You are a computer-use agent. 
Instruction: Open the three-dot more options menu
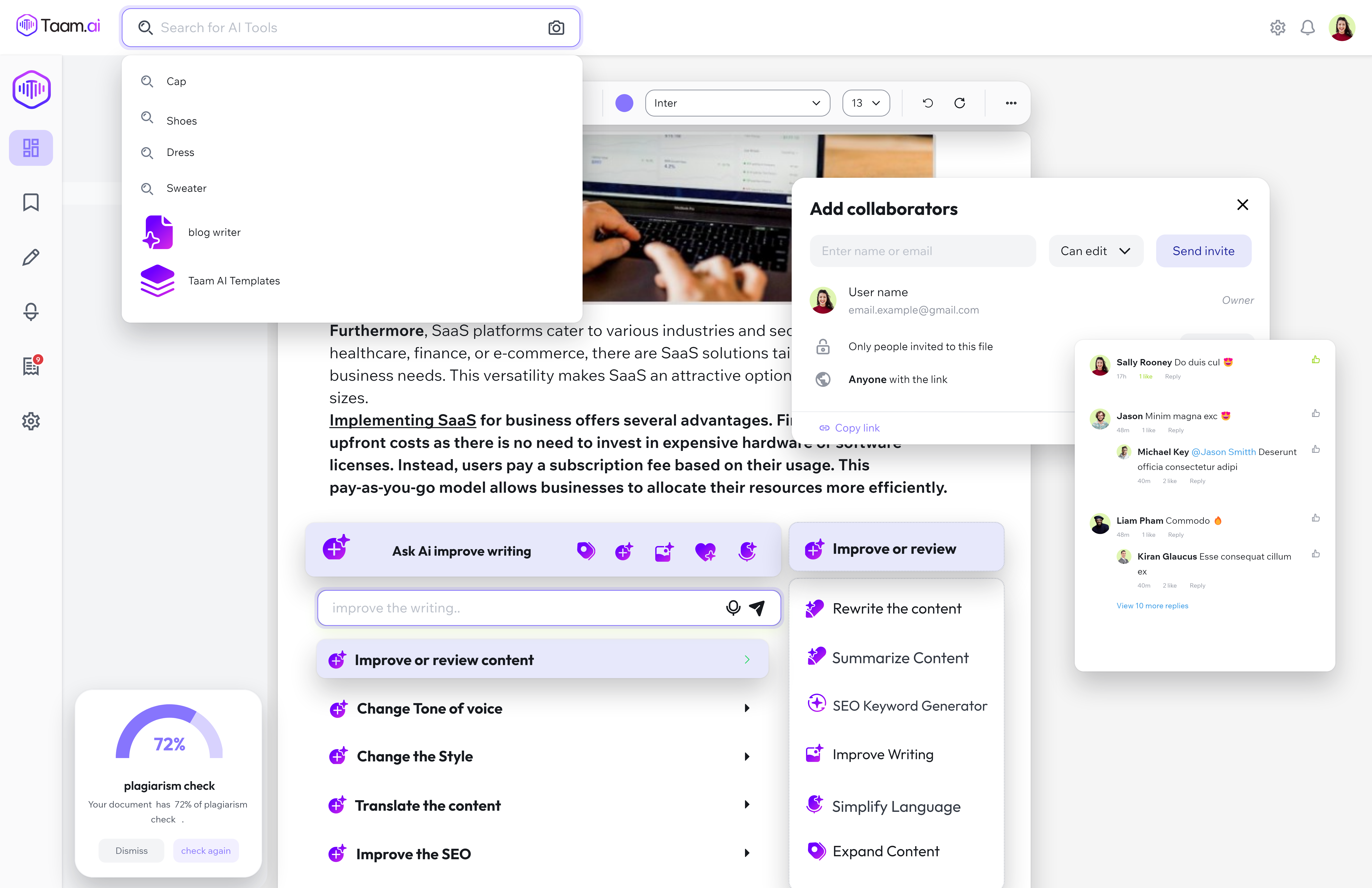(x=1011, y=103)
